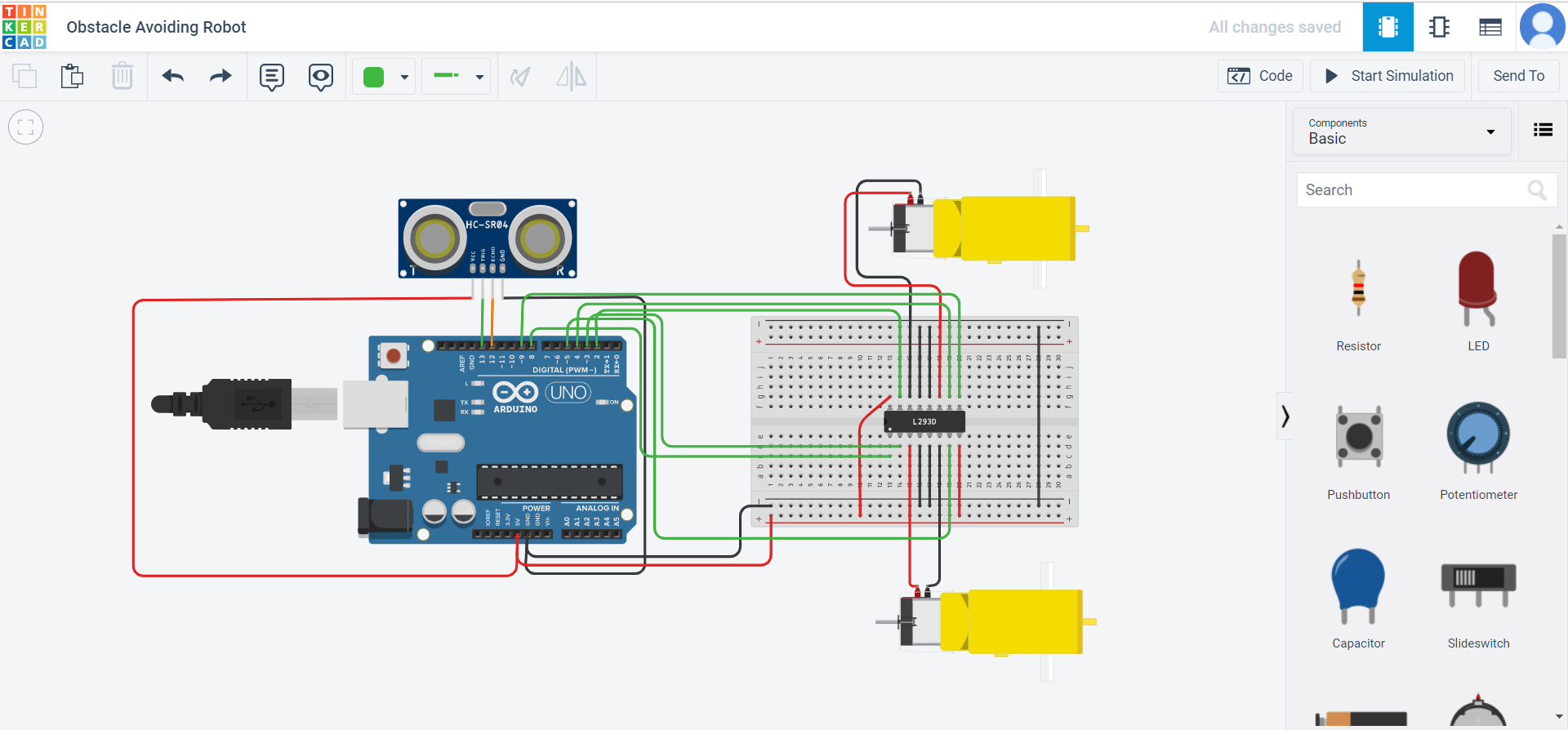Select the L293D motor driver chip
This screenshot has height=730, width=1568.
coord(924,421)
